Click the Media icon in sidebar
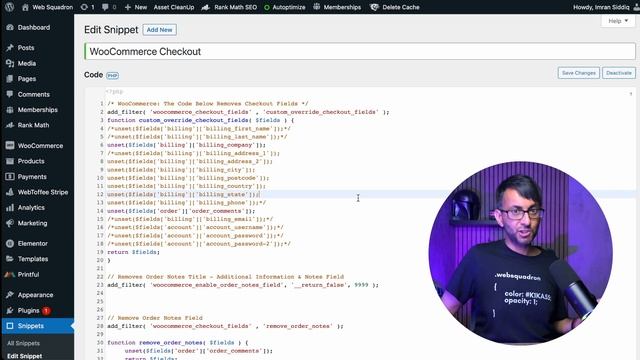The width and height of the screenshot is (640, 360). pos(10,63)
